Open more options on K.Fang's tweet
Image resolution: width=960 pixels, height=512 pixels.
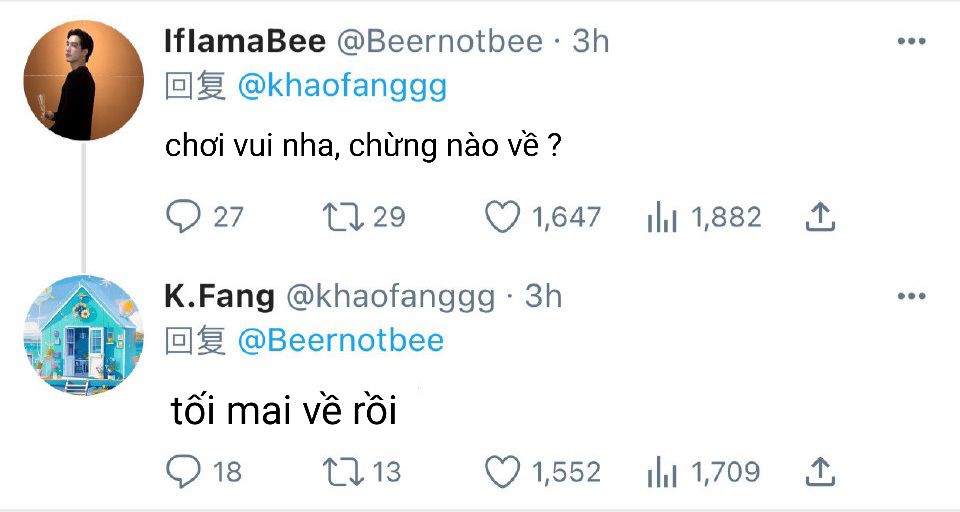(911, 297)
